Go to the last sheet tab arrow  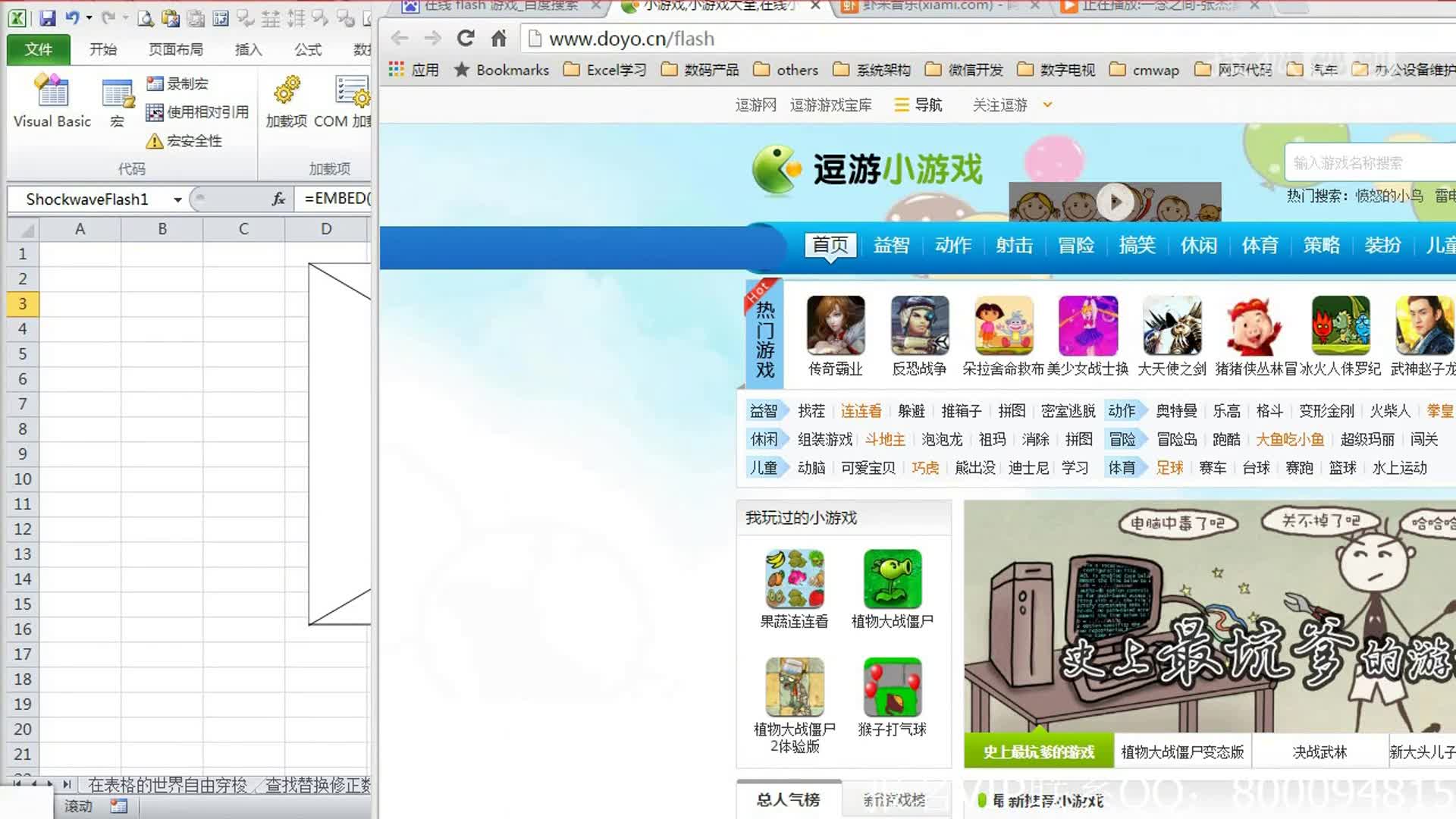(x=67, y=784)
